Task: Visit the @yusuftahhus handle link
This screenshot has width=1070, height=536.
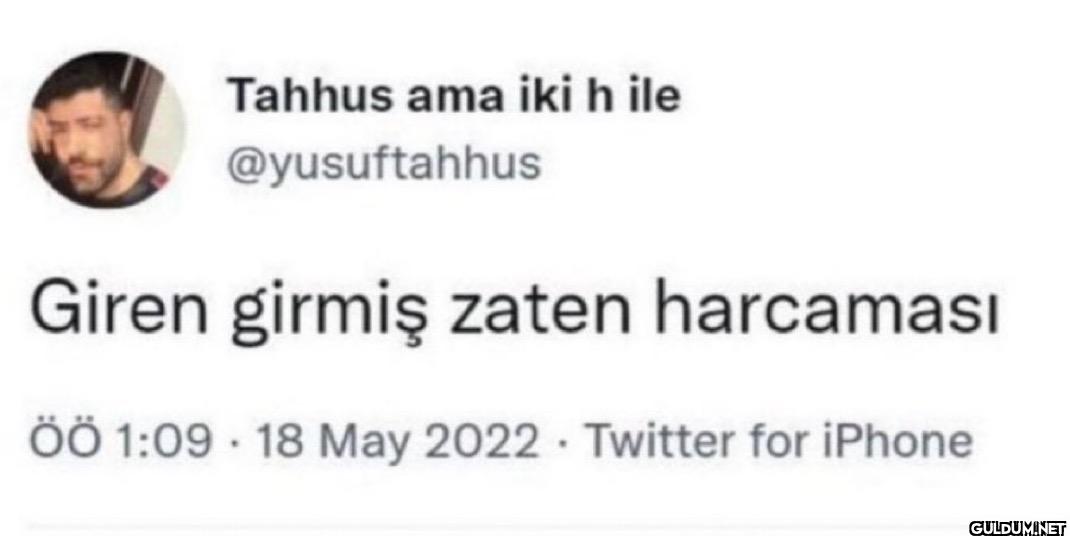Action: point(384,164)
